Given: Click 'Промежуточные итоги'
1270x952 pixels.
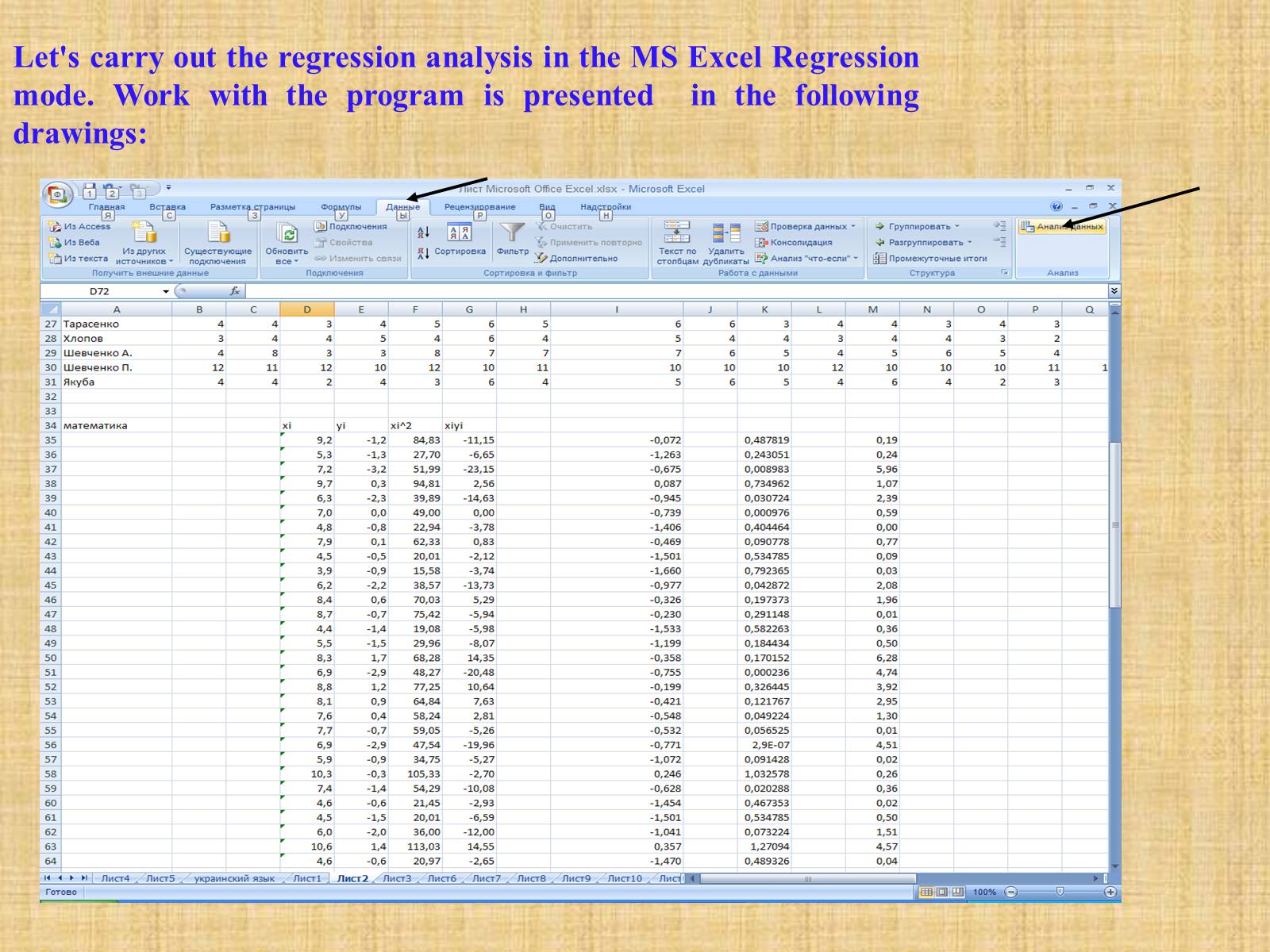Looking at the screenshot, I should [930, 258].
